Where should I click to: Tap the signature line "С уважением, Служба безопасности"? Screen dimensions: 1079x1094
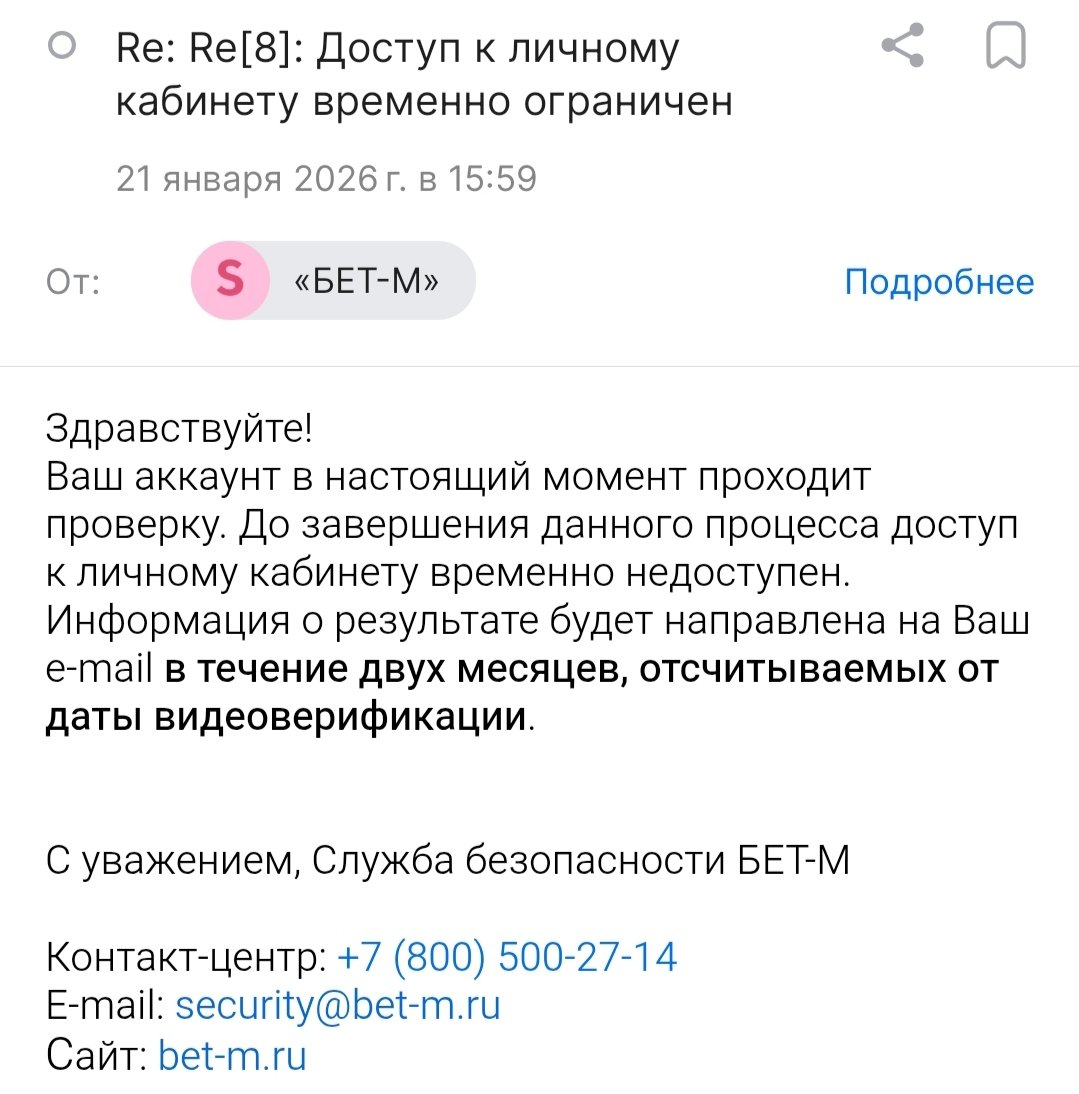448,860
